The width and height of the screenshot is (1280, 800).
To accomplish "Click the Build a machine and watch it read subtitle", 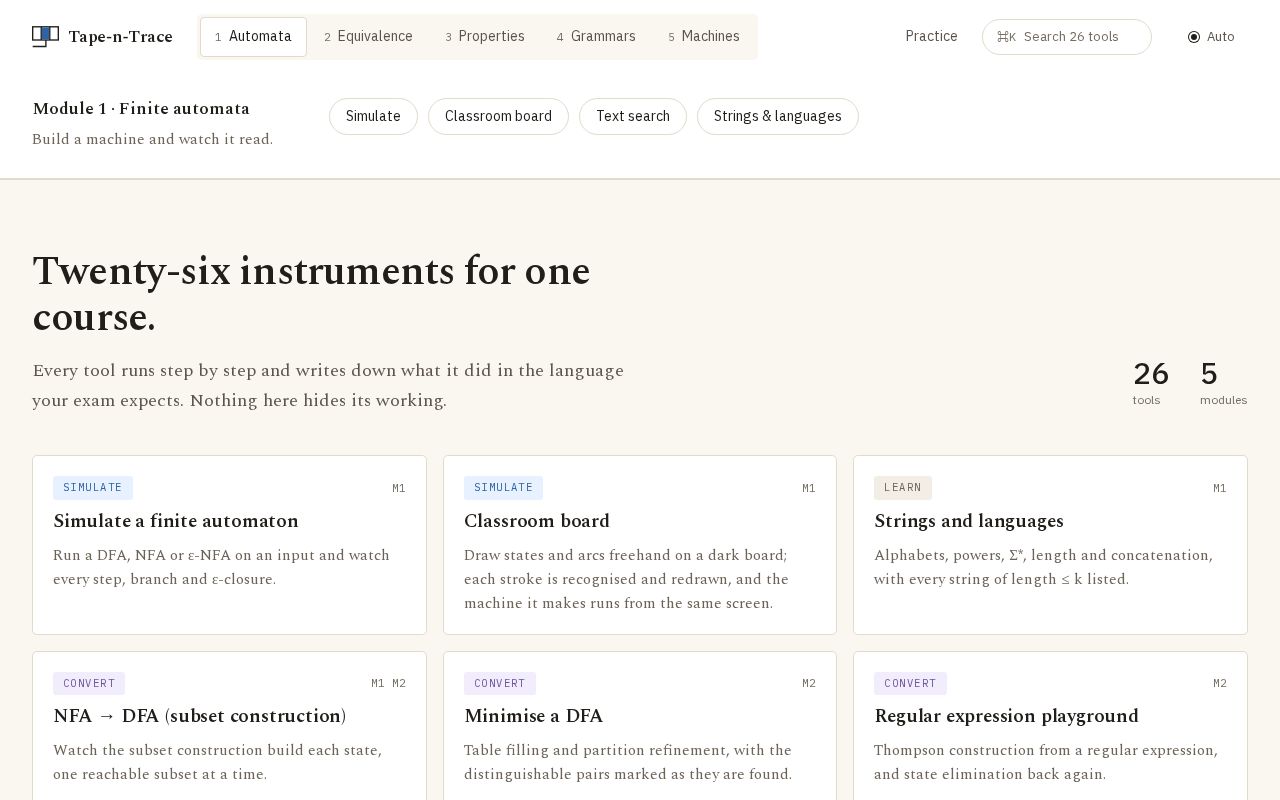I will [x=153, y=139].
